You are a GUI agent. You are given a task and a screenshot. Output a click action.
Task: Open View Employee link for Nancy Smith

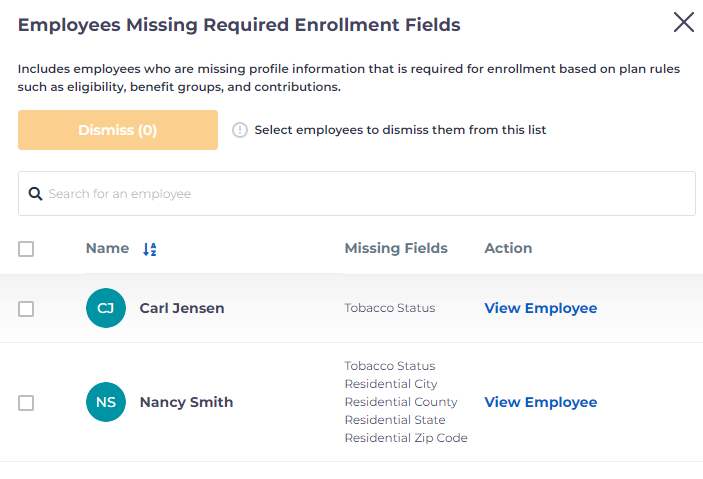tap(540, 402)
